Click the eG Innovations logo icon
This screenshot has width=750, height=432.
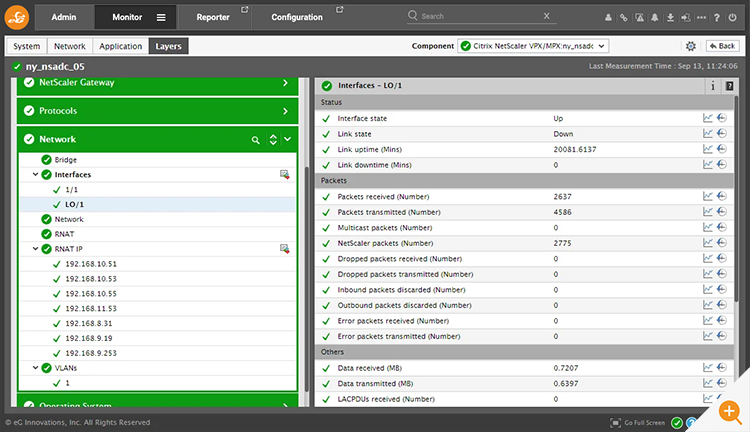click(x=17, y=17)
